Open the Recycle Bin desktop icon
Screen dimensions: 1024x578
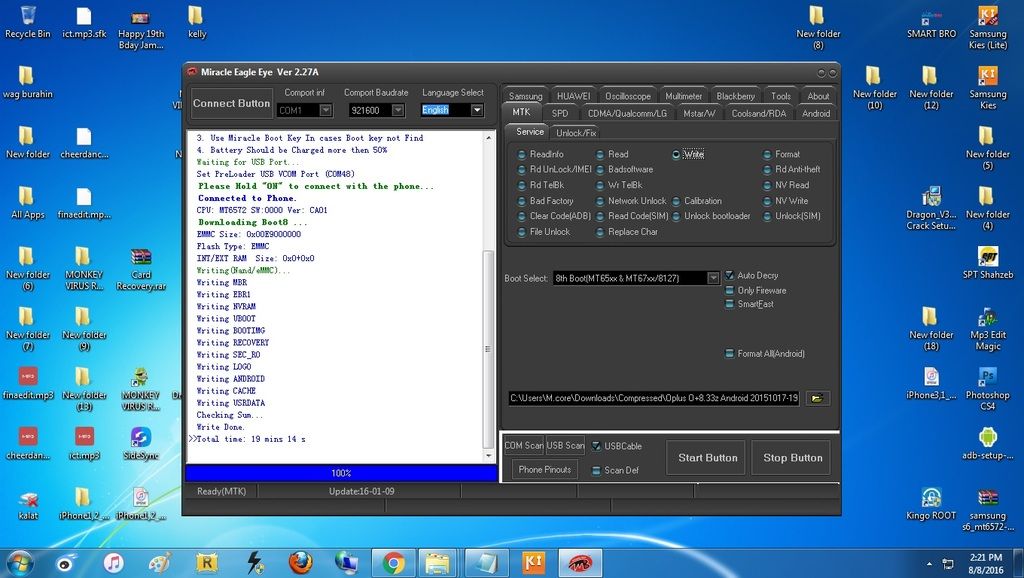(x=27, y=22)
